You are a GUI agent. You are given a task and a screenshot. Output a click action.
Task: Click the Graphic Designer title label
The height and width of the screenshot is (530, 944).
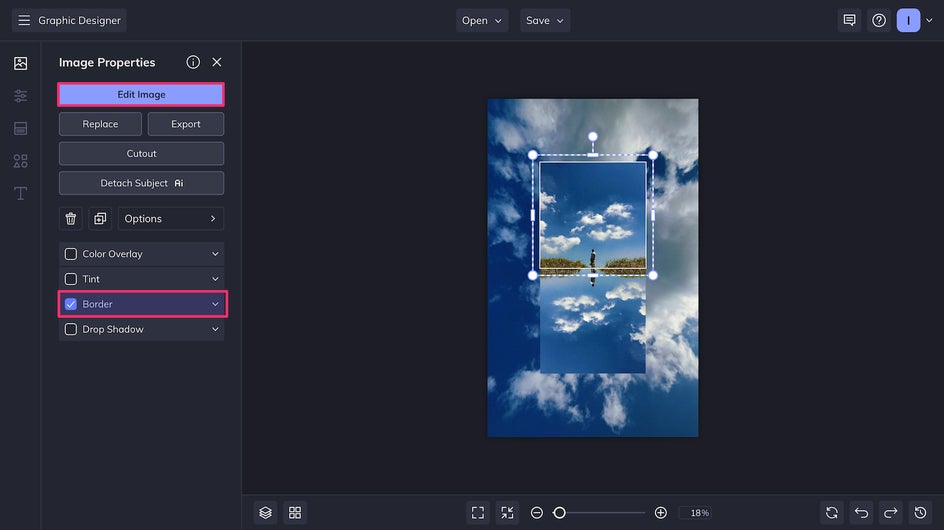pyautogui.click(x=79, y=20)
